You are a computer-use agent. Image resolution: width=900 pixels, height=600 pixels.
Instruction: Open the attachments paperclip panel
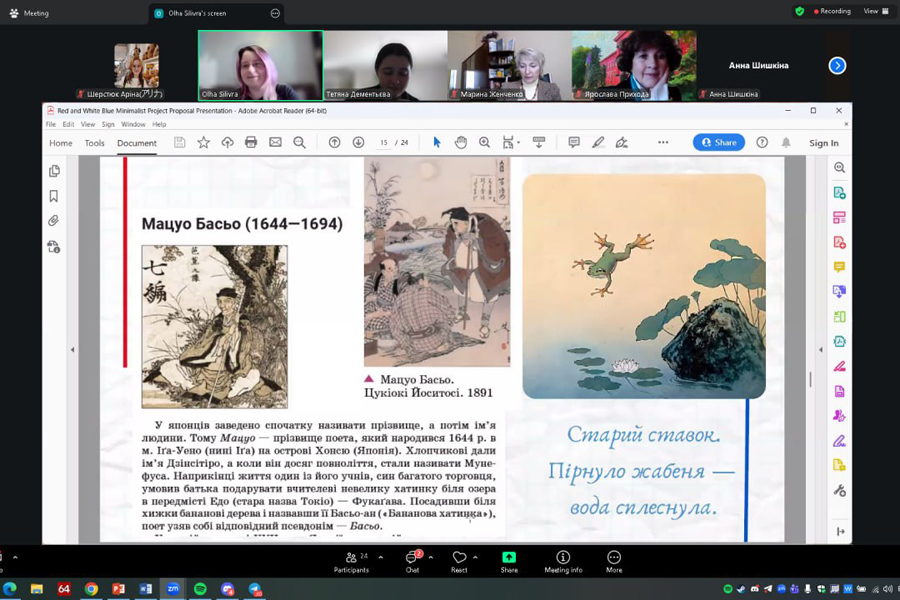tap(54, 221)
